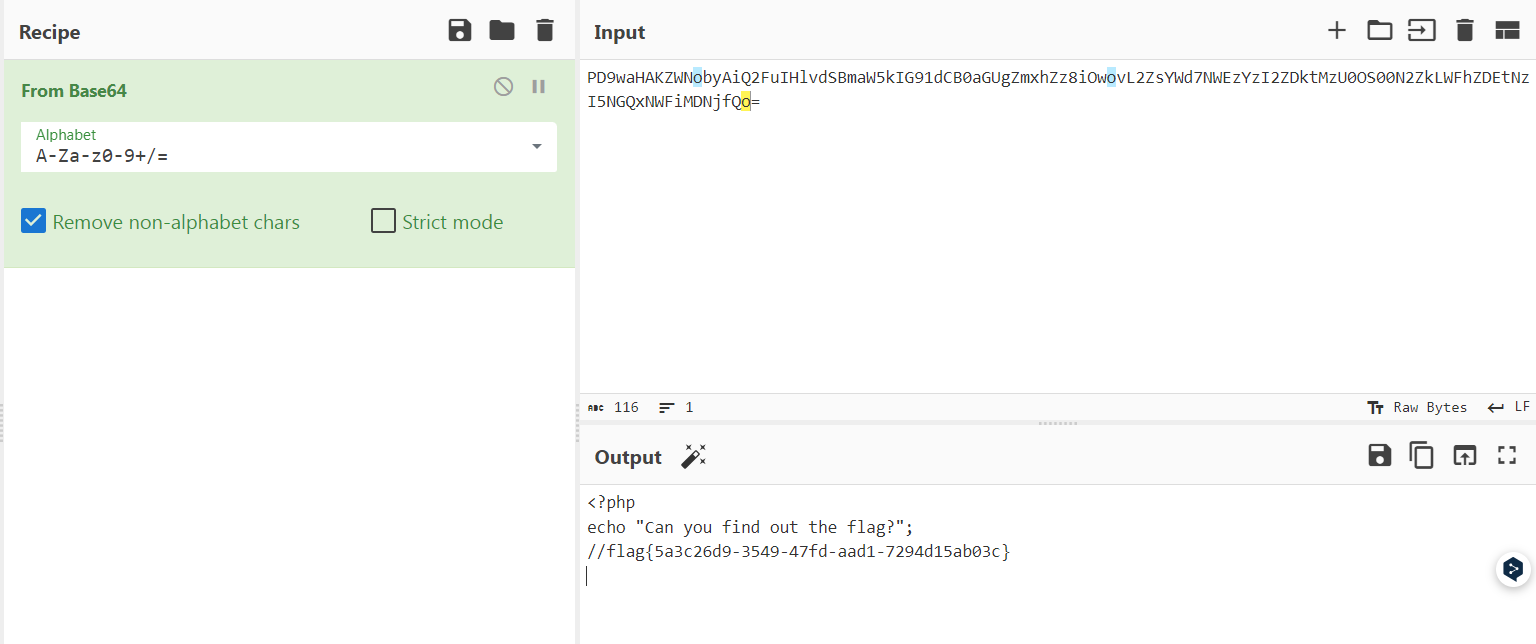Image resolution: width=1536 pixels, height=644 pixels.
Task: Save the current recipe
Action: pos(460,31)
